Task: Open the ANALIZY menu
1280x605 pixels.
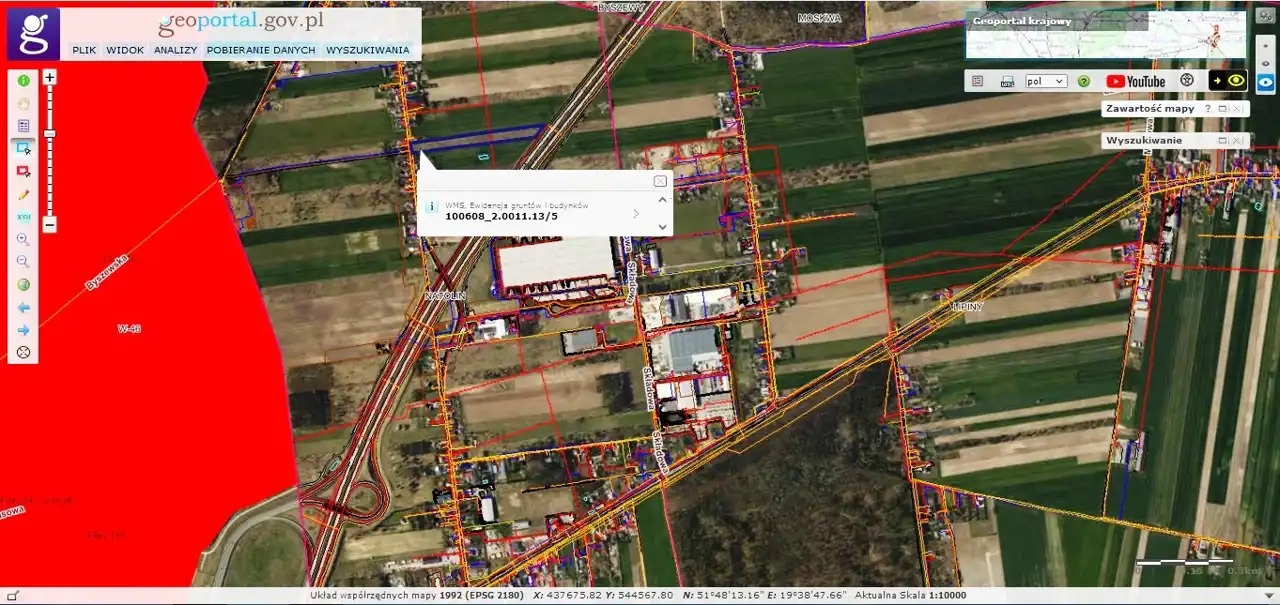Action: (175, 50)
